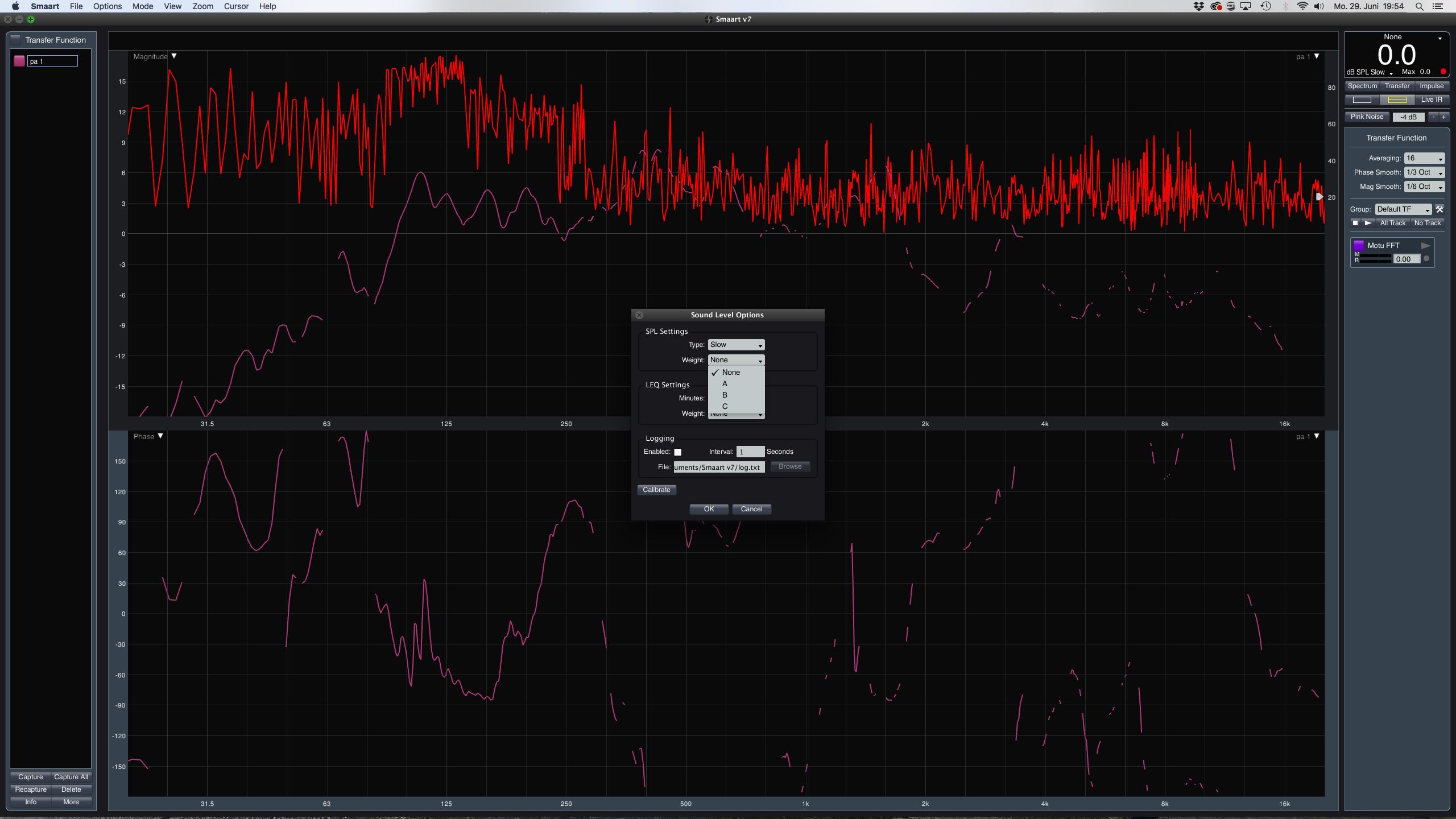
Task: Click the Calibrate button
Action: pos(656,490)
